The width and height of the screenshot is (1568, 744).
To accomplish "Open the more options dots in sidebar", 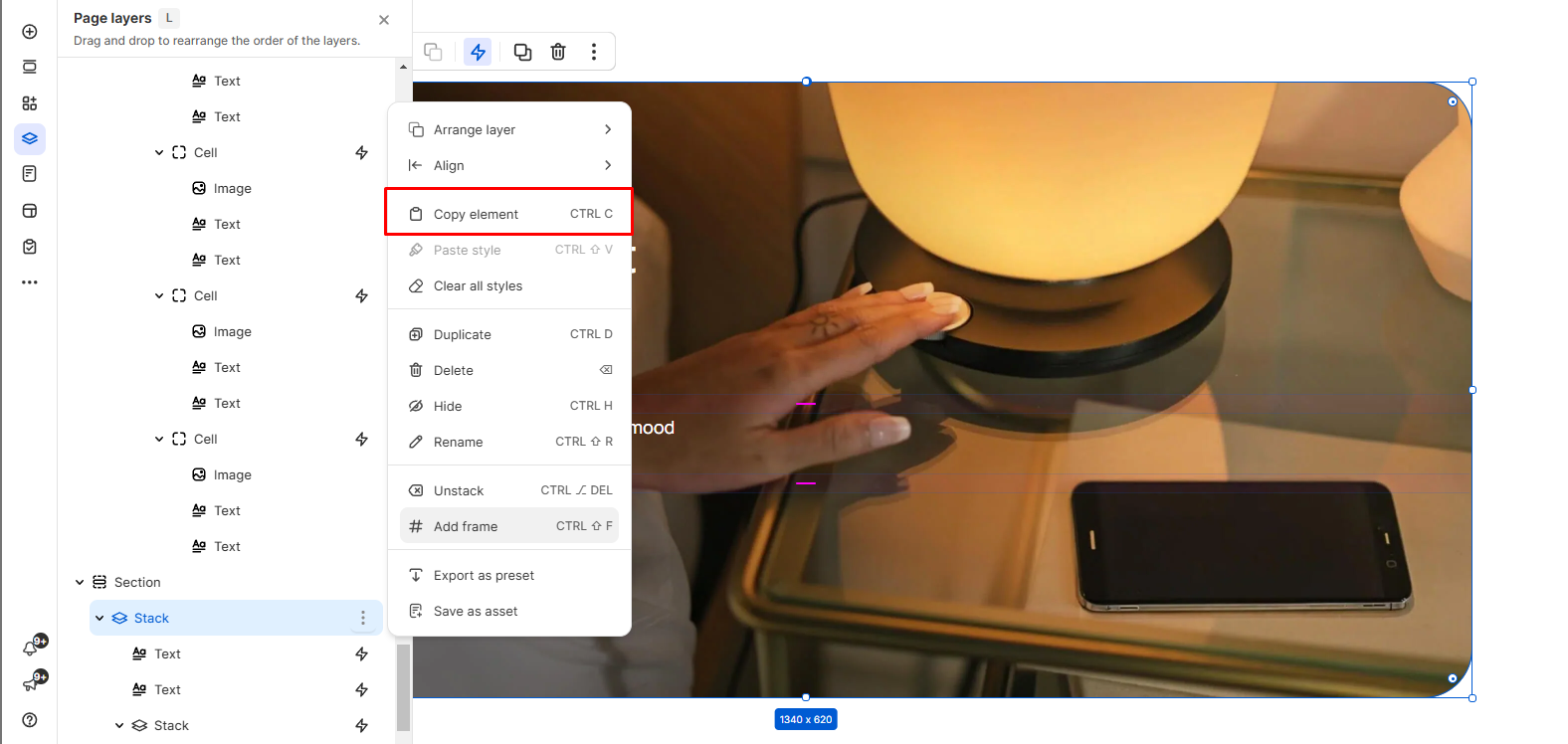I will point(30,282).
